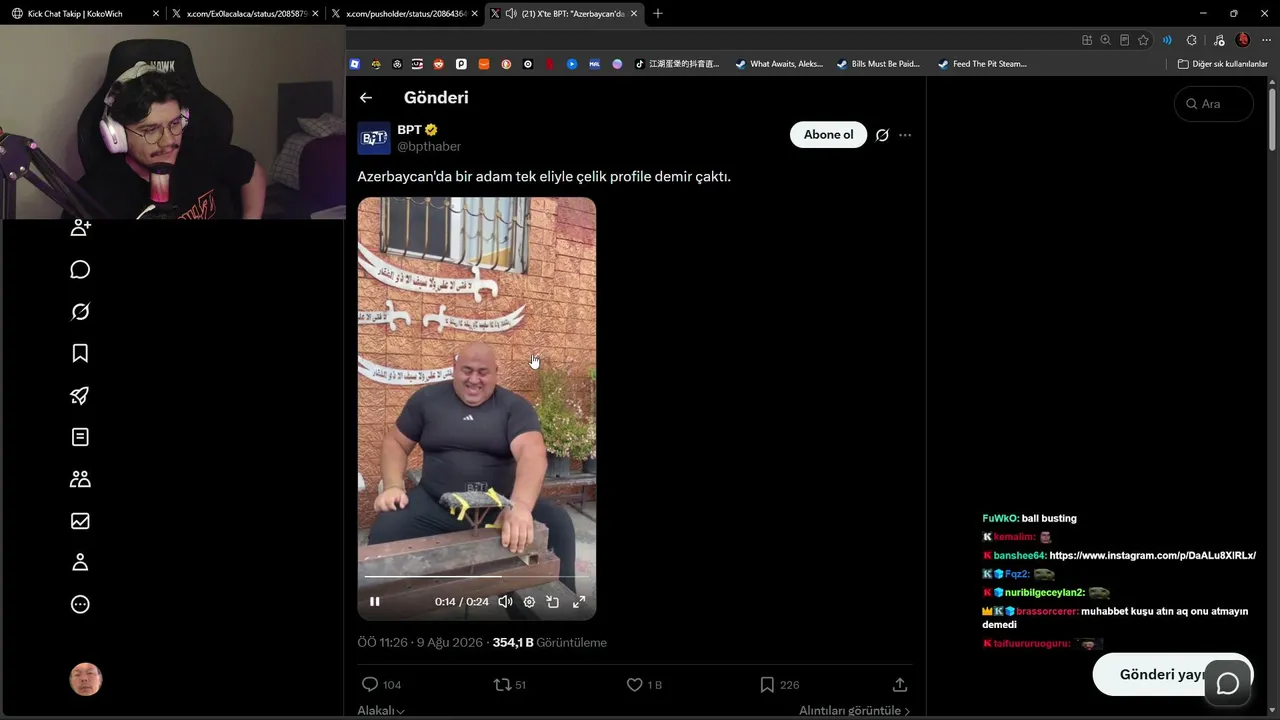Open the browser profile avatar
This screenshot has height=720, width=1280.
click(x=1243, y=40)
